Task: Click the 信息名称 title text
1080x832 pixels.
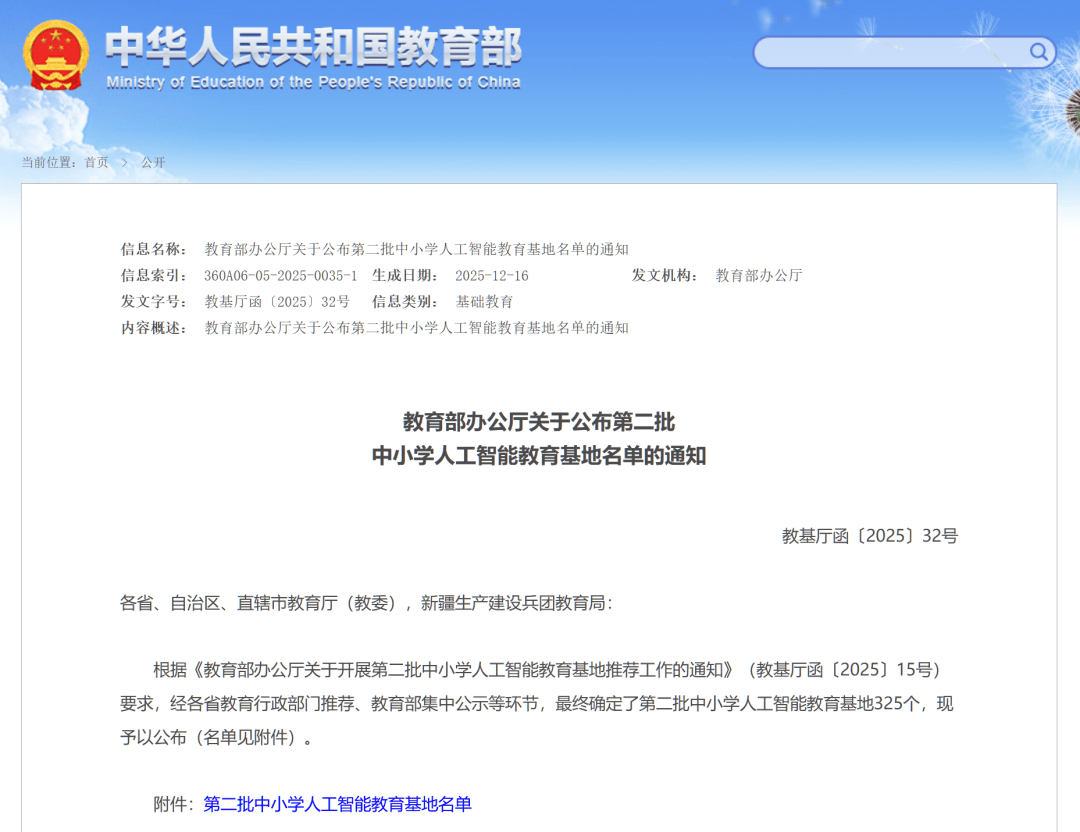Action: coord(416,250)
